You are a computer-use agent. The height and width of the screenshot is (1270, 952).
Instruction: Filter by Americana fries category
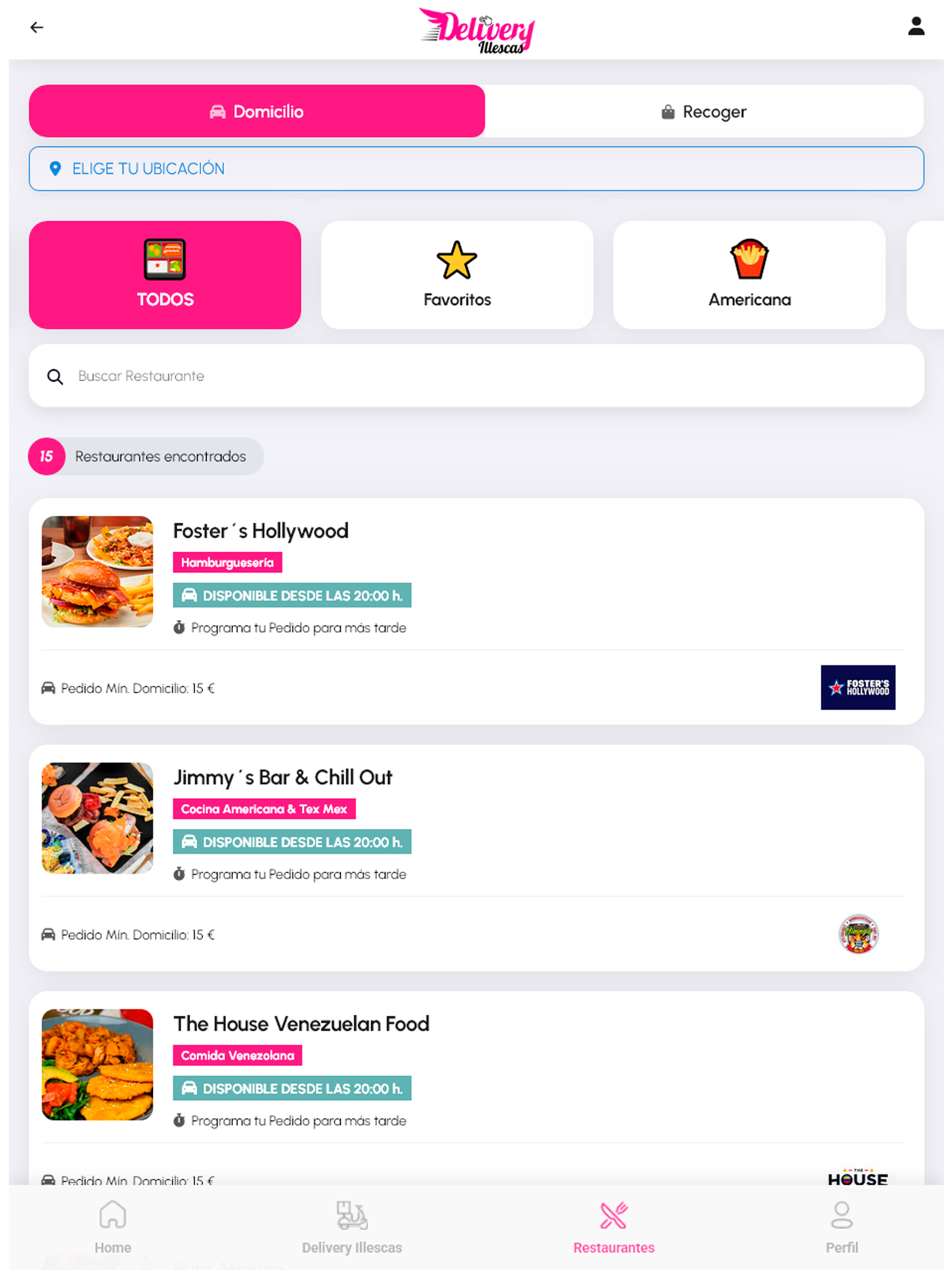pyautogui.click(x=749, y=274)
